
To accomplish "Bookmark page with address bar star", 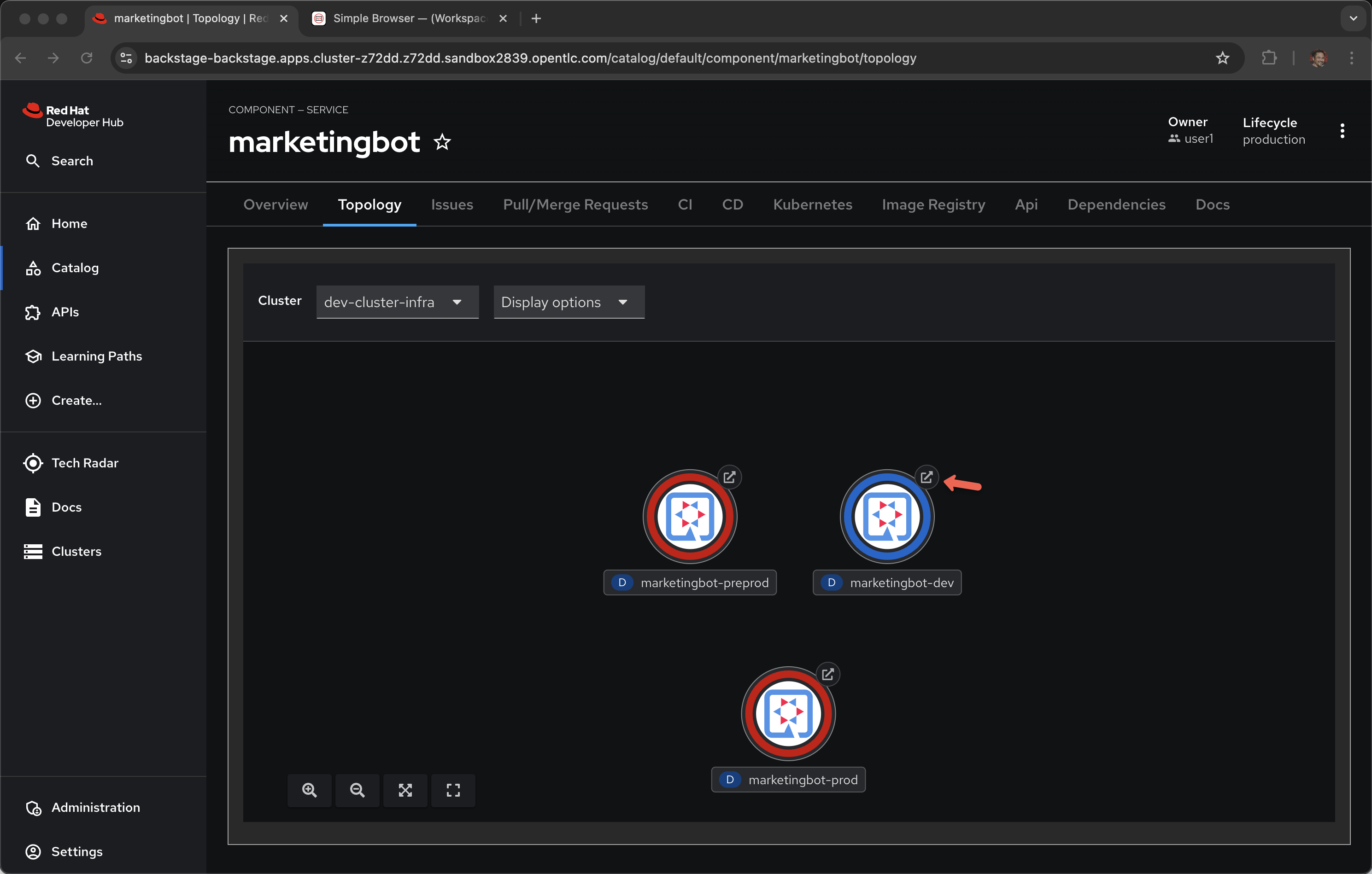I will coord(1222,58).
